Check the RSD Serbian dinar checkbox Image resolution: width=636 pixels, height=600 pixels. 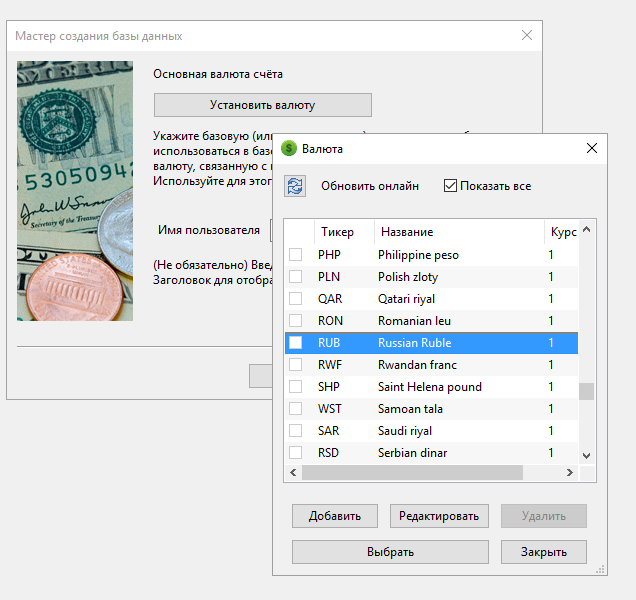[295, 452]
